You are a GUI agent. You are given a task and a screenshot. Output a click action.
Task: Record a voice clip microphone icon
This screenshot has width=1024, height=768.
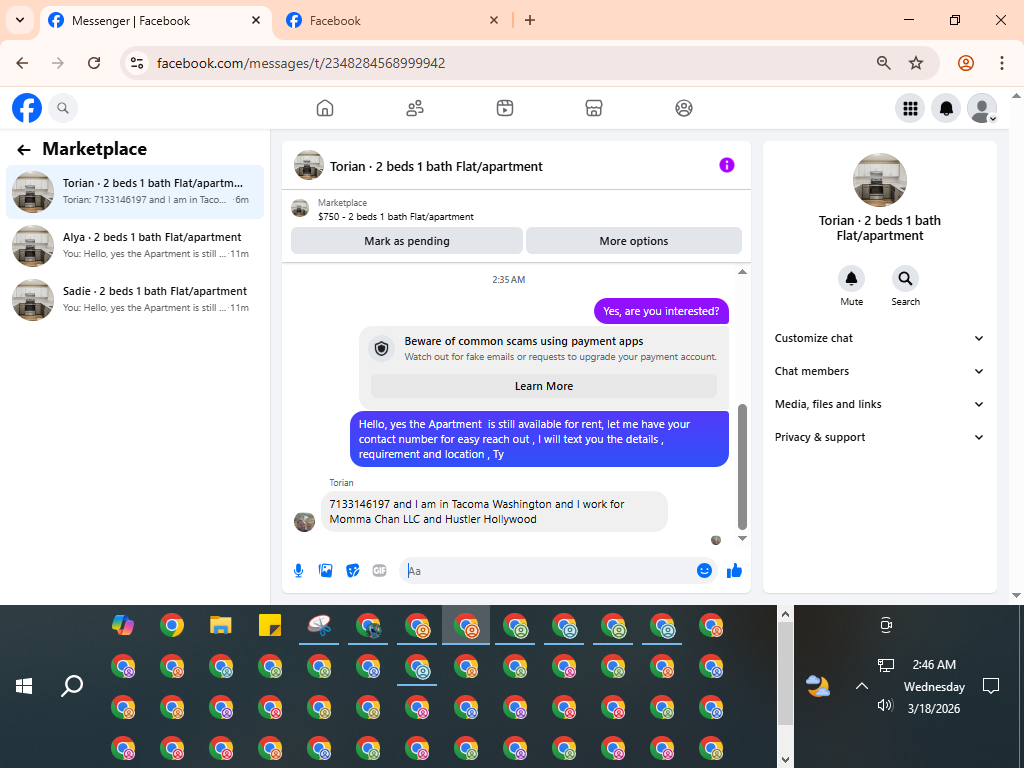click(x=298, y=571)
